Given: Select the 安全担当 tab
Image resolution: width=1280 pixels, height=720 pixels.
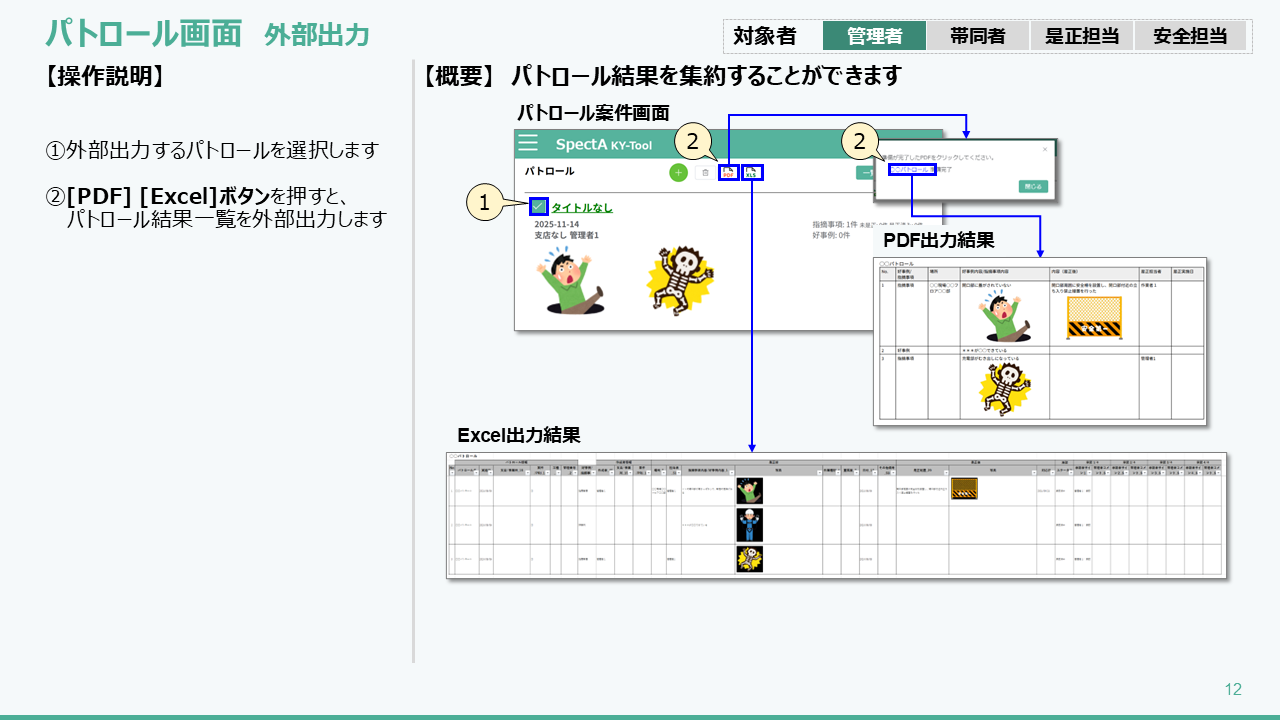Looking at the screenshot, I should pos(1190,36).
